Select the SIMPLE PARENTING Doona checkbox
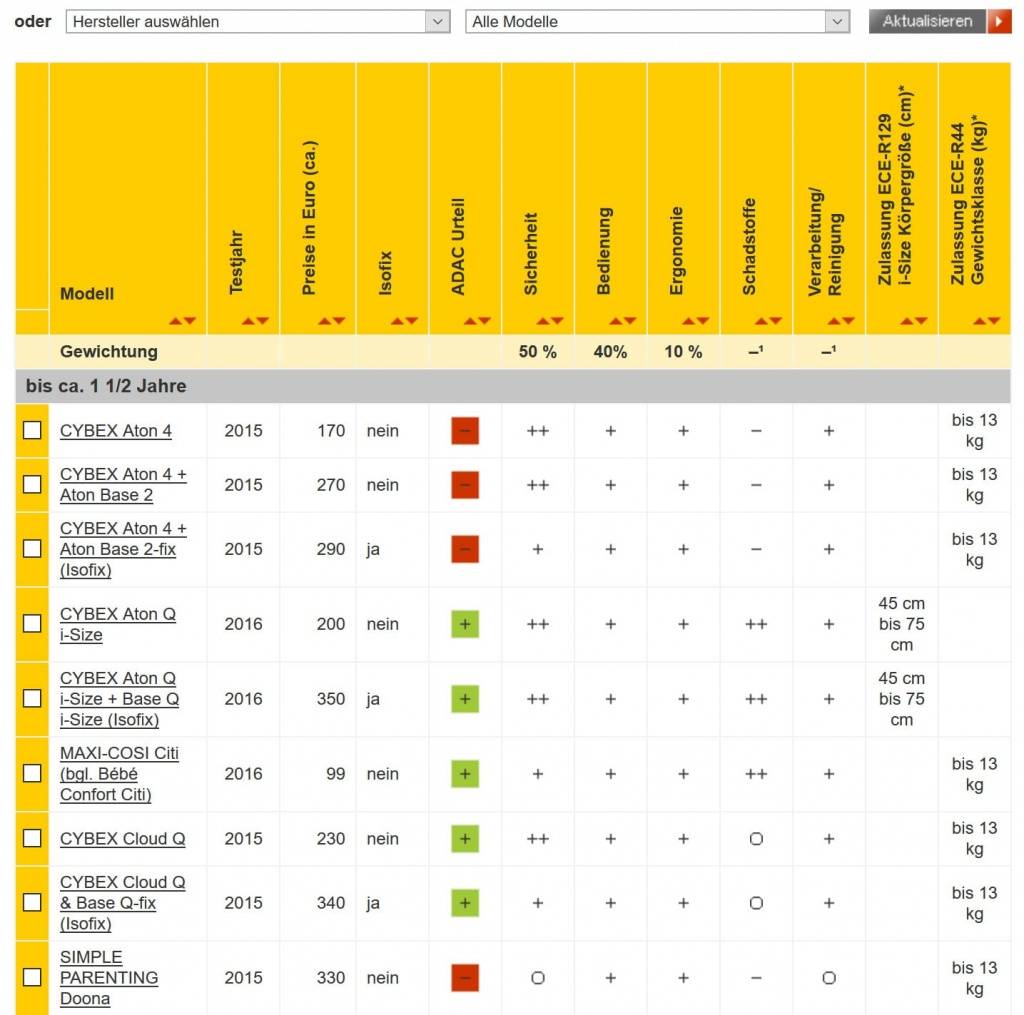Image resolution: width=1024 pixels, height=1015 pixels. (32, 977)
